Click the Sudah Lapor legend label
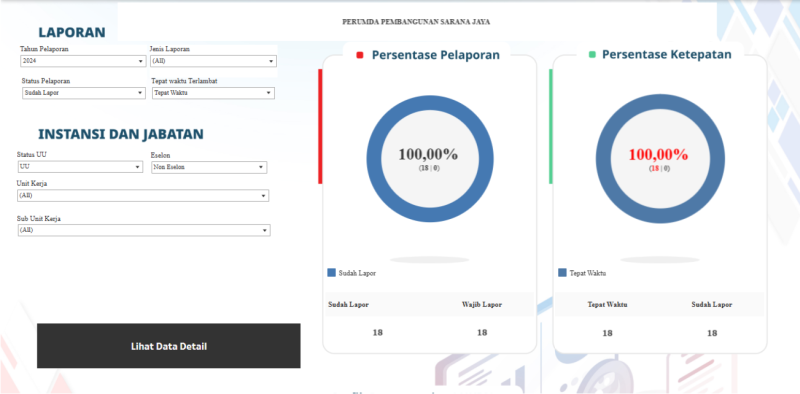The height and width of the screenshot is (394, 800). pos(357,273)
